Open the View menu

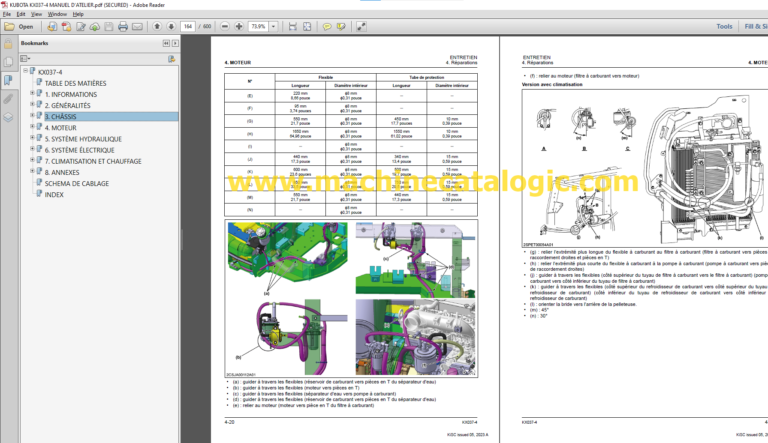pos(37,14)
